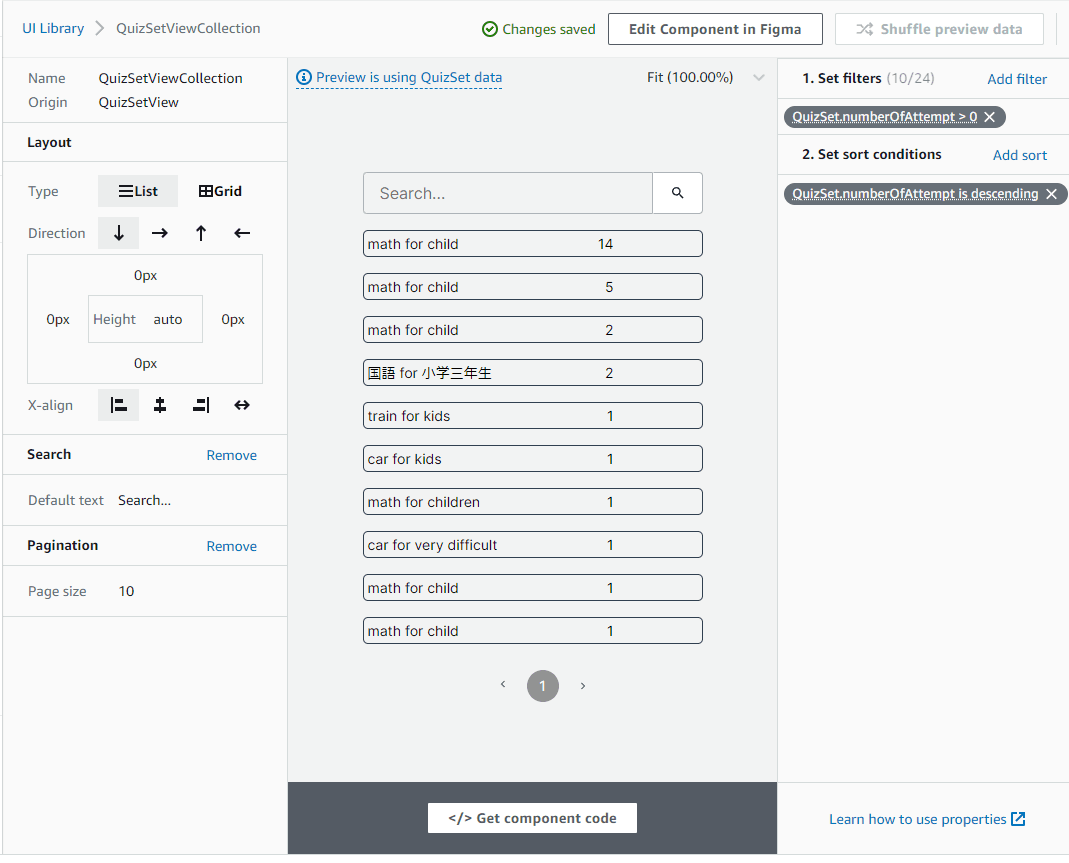Click the search magnifier icon button
The width and height of the screenshot is (1069, 863).
[x=677, y=193]
